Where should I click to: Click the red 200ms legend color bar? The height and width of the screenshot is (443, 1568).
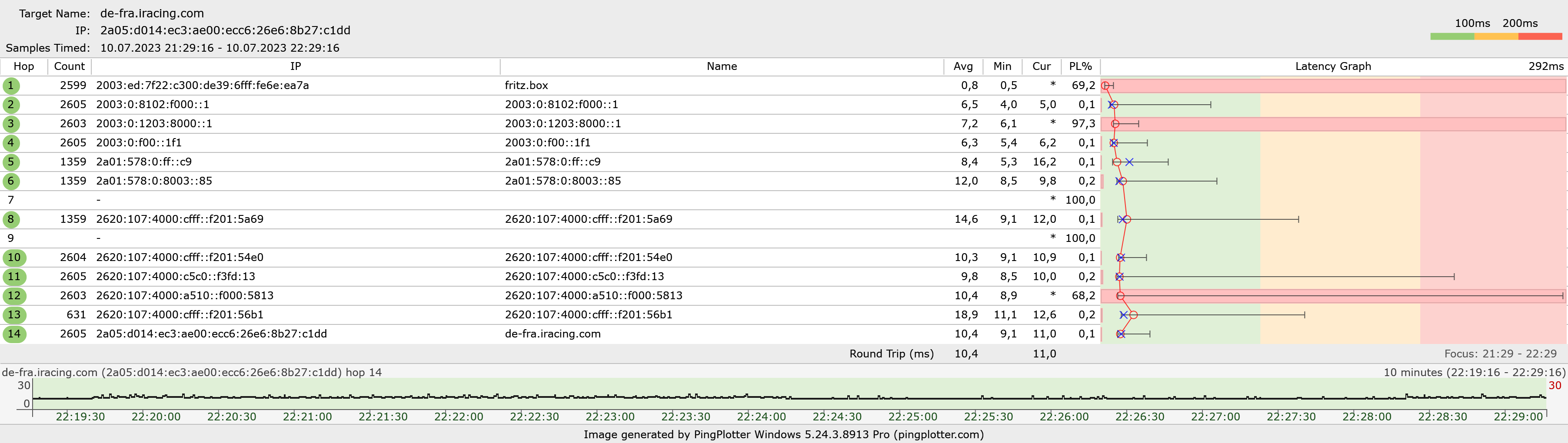(x=1539, y=36)
